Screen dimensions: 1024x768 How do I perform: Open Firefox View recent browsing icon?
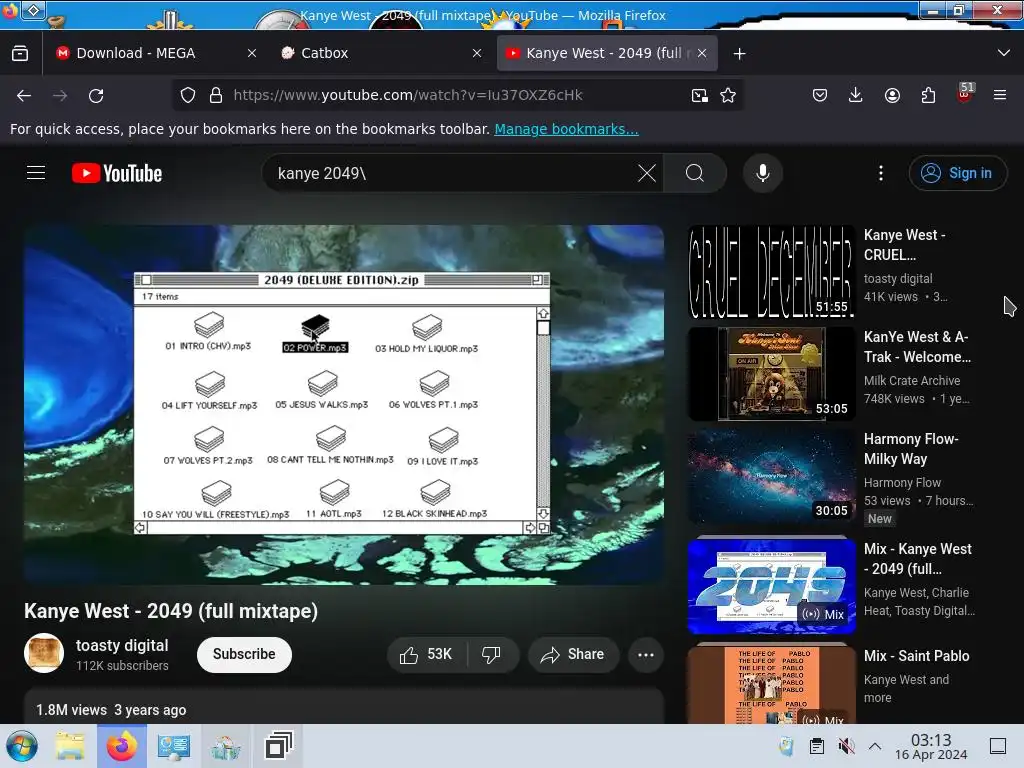[x=20, y=53]
